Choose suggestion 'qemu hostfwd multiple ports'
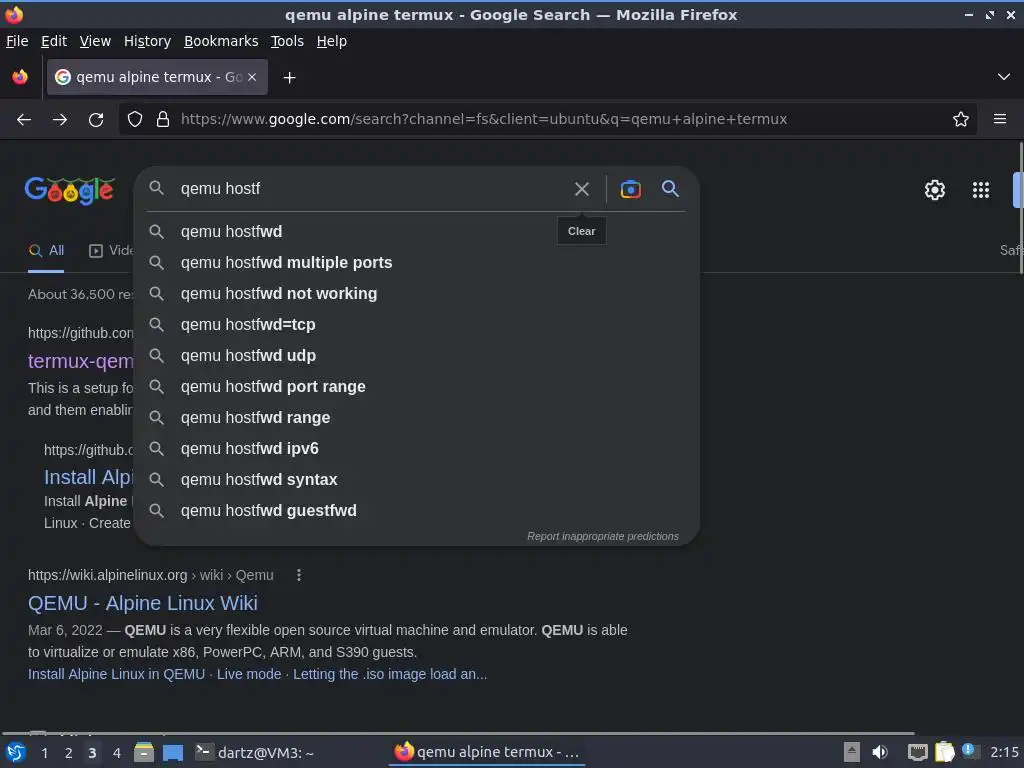The height and width of the screenshot is (768, 1024). pyautogui.click(x=417, y=263)
